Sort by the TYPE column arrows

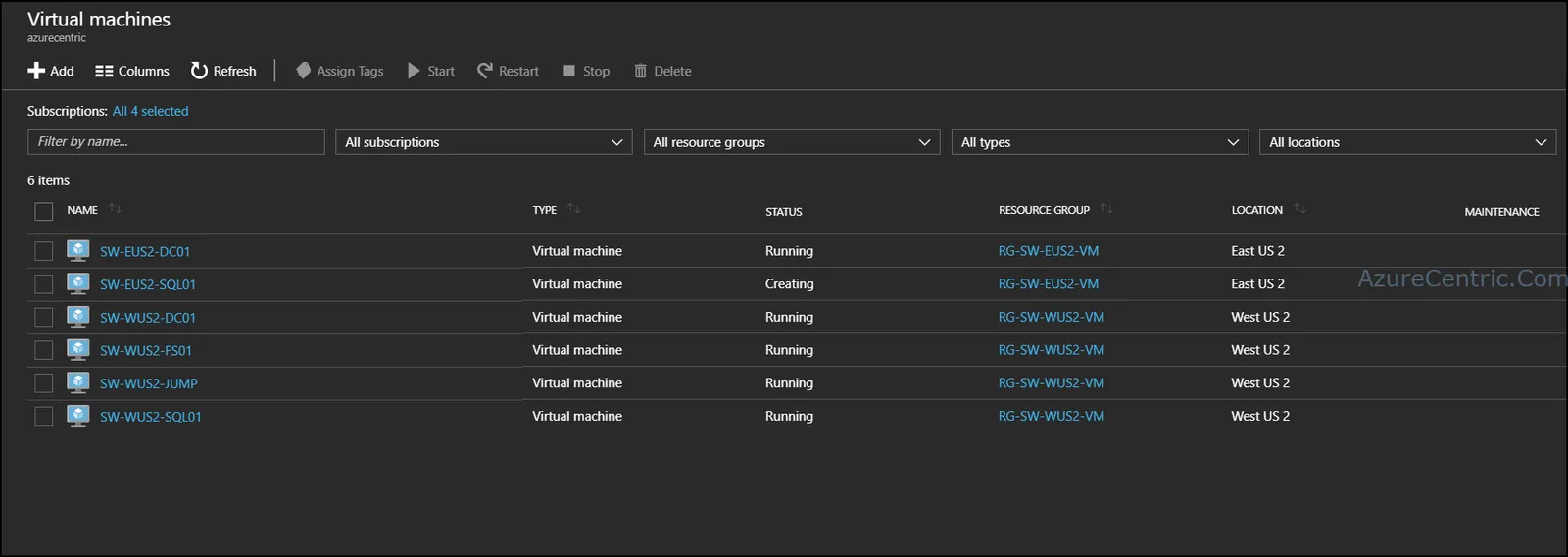coord(574,209)
